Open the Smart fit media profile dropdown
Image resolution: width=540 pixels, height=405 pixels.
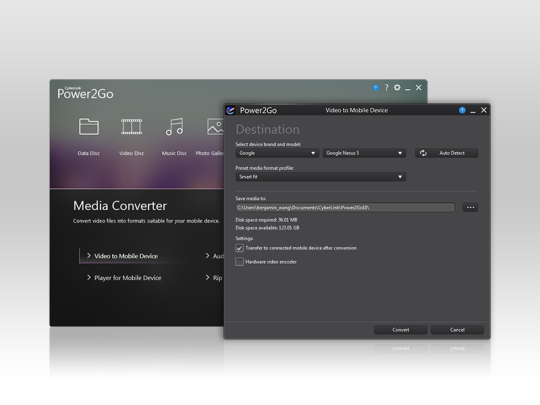[x=321, y=177]
